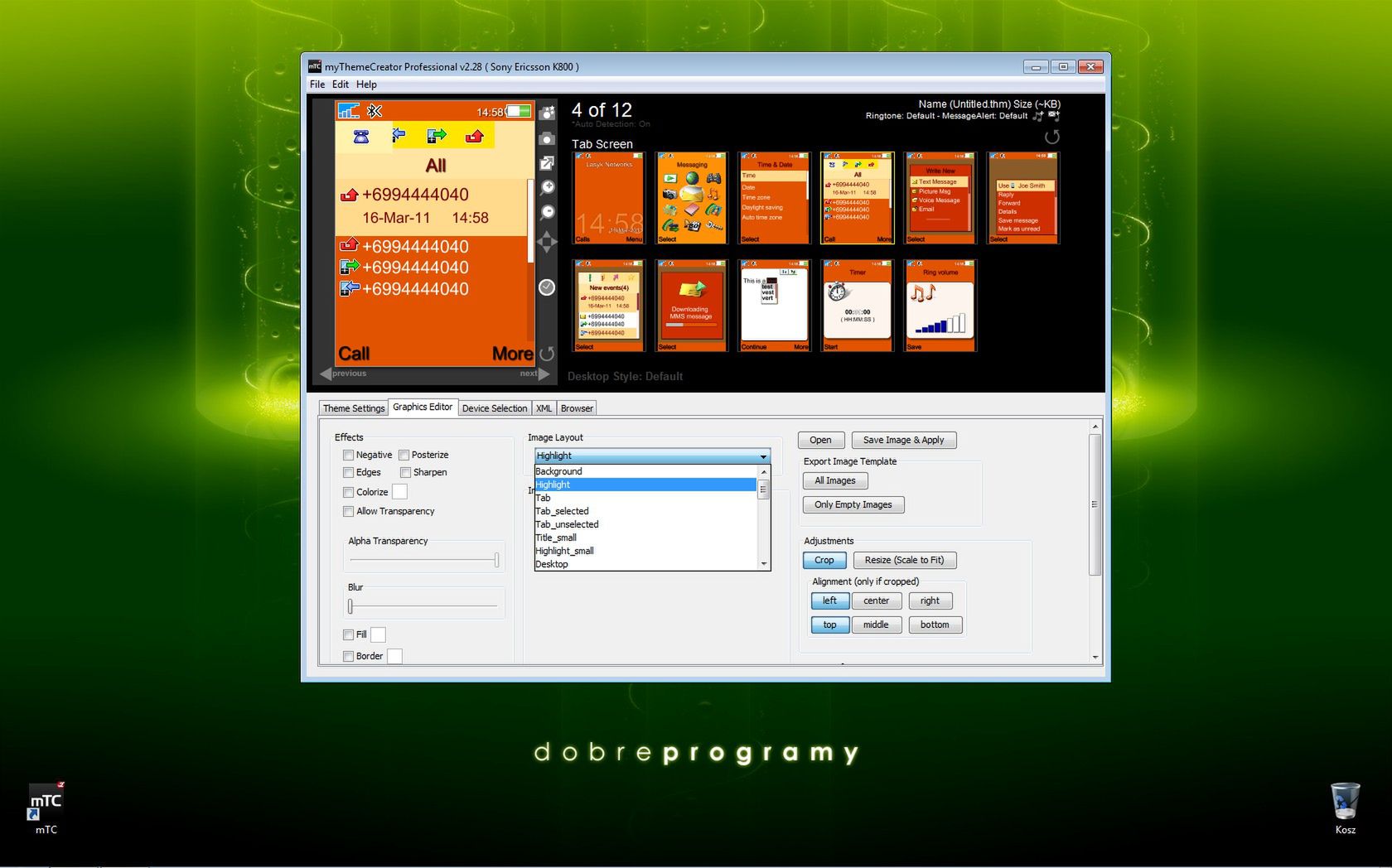Click the center alignment button
This screenshot has width=1392, height=868.
[877, 600]
